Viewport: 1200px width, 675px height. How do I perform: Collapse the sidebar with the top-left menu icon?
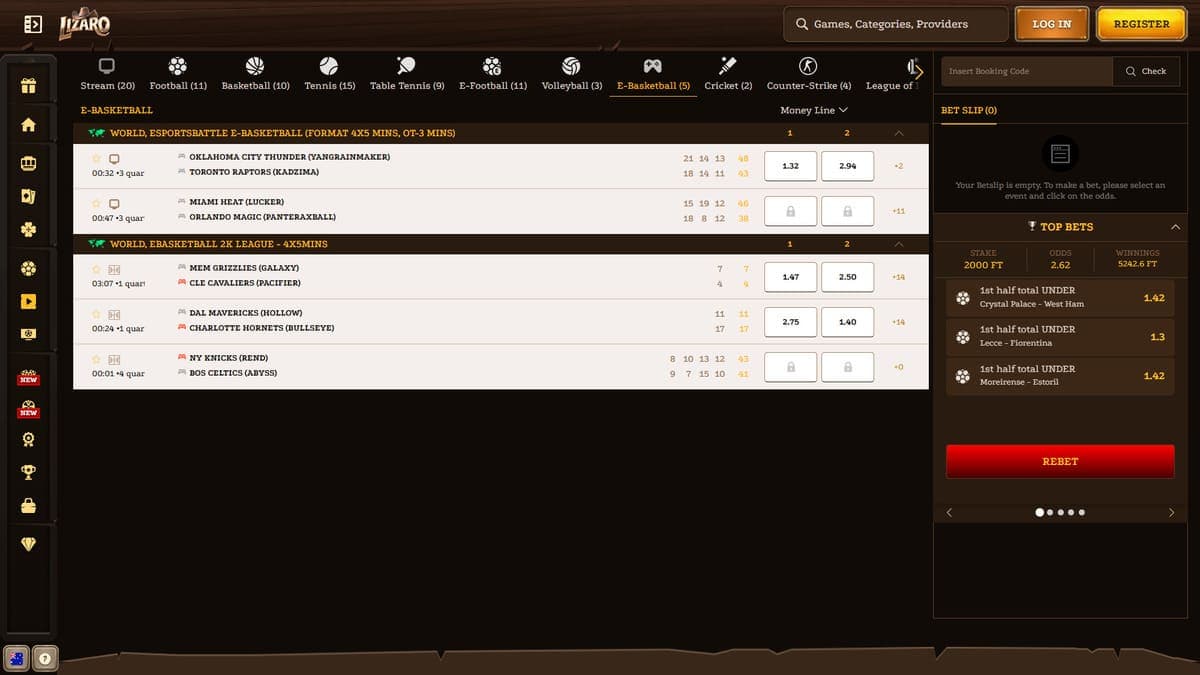(x=33, y=23)
